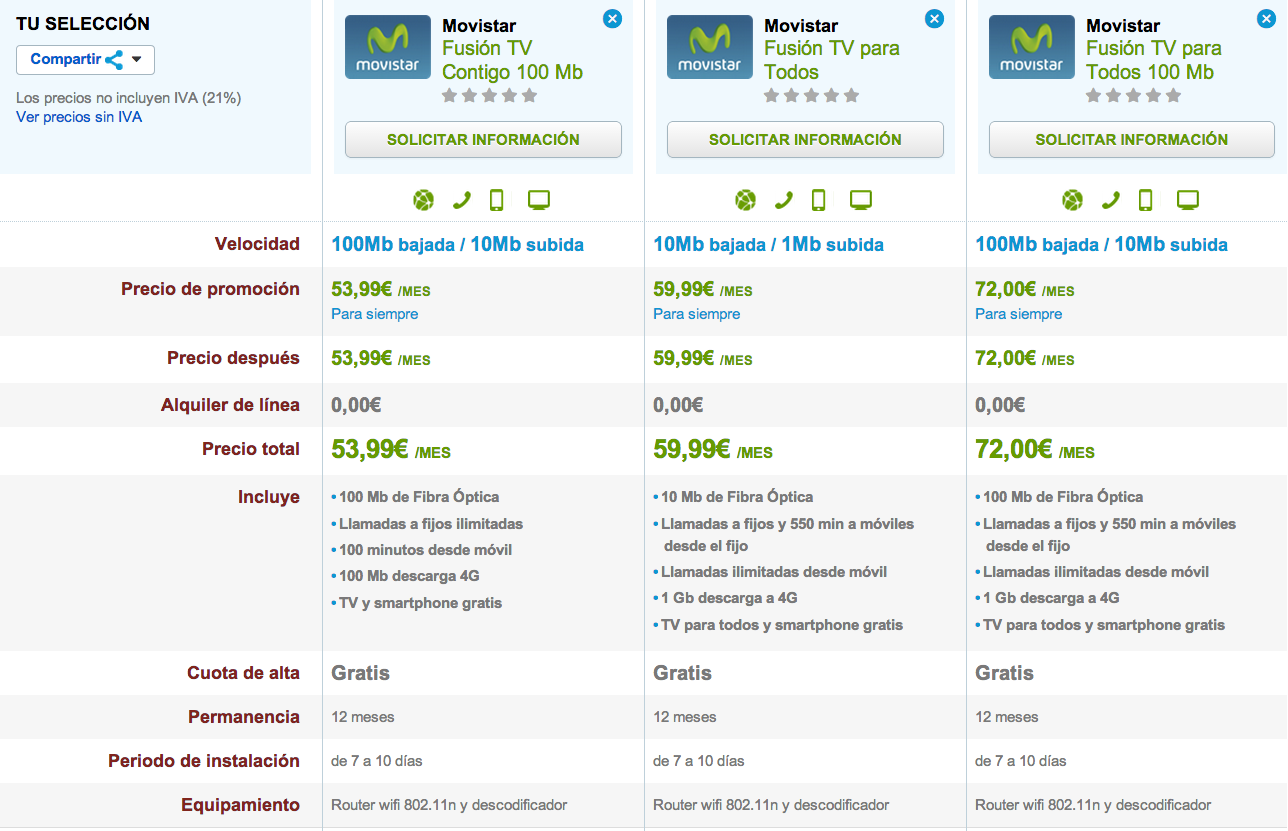Click Movistar logo of Fusión TV para Todos 100 Mb
This screenshot has height=831, width=1288.
point(1032,47)
